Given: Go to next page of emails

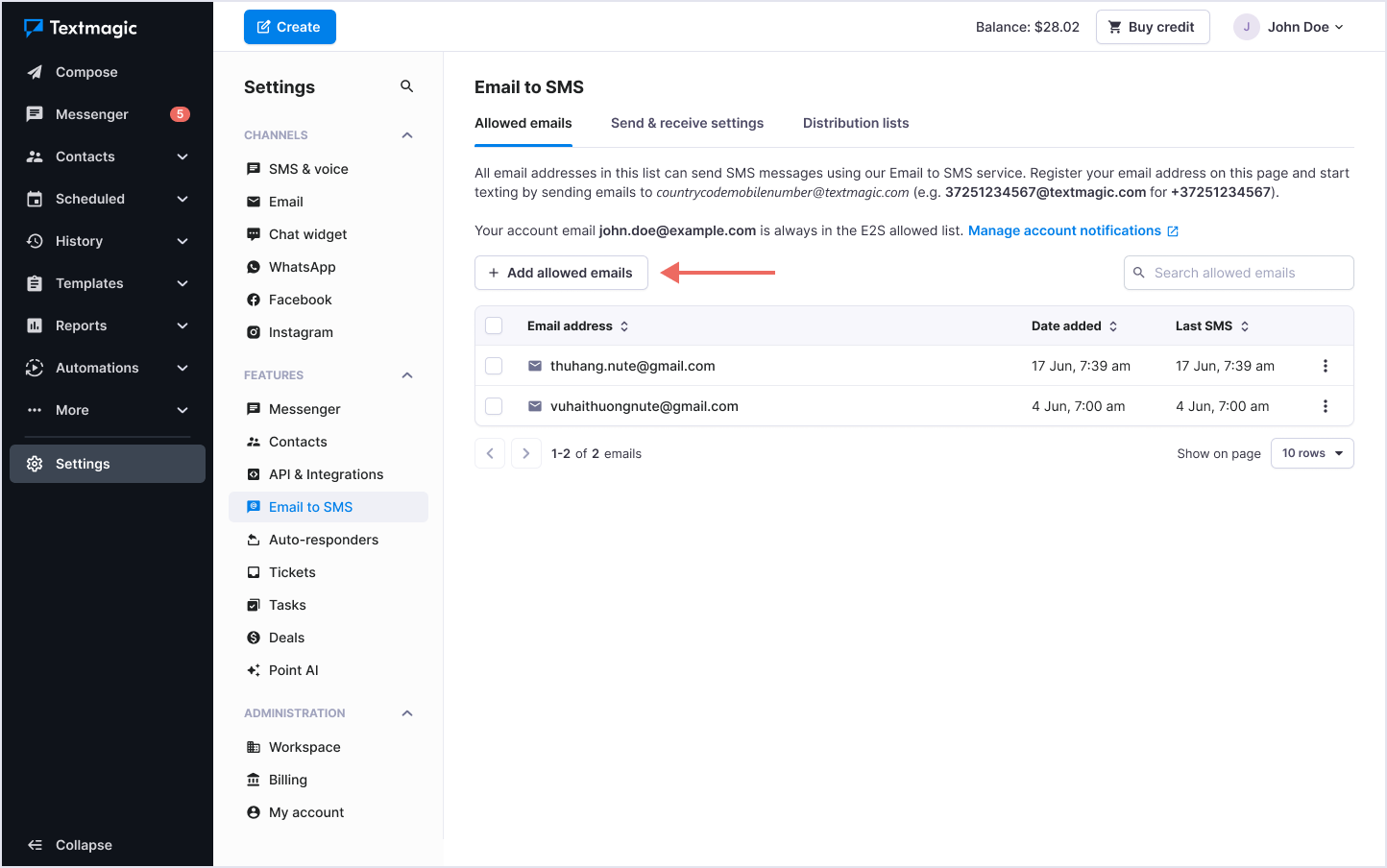Looking at the screenshot, I should [x=525, y=453].
